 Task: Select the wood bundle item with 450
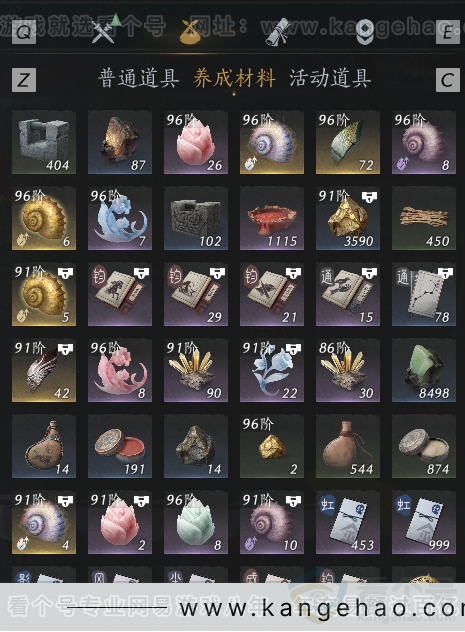(424, 218)
